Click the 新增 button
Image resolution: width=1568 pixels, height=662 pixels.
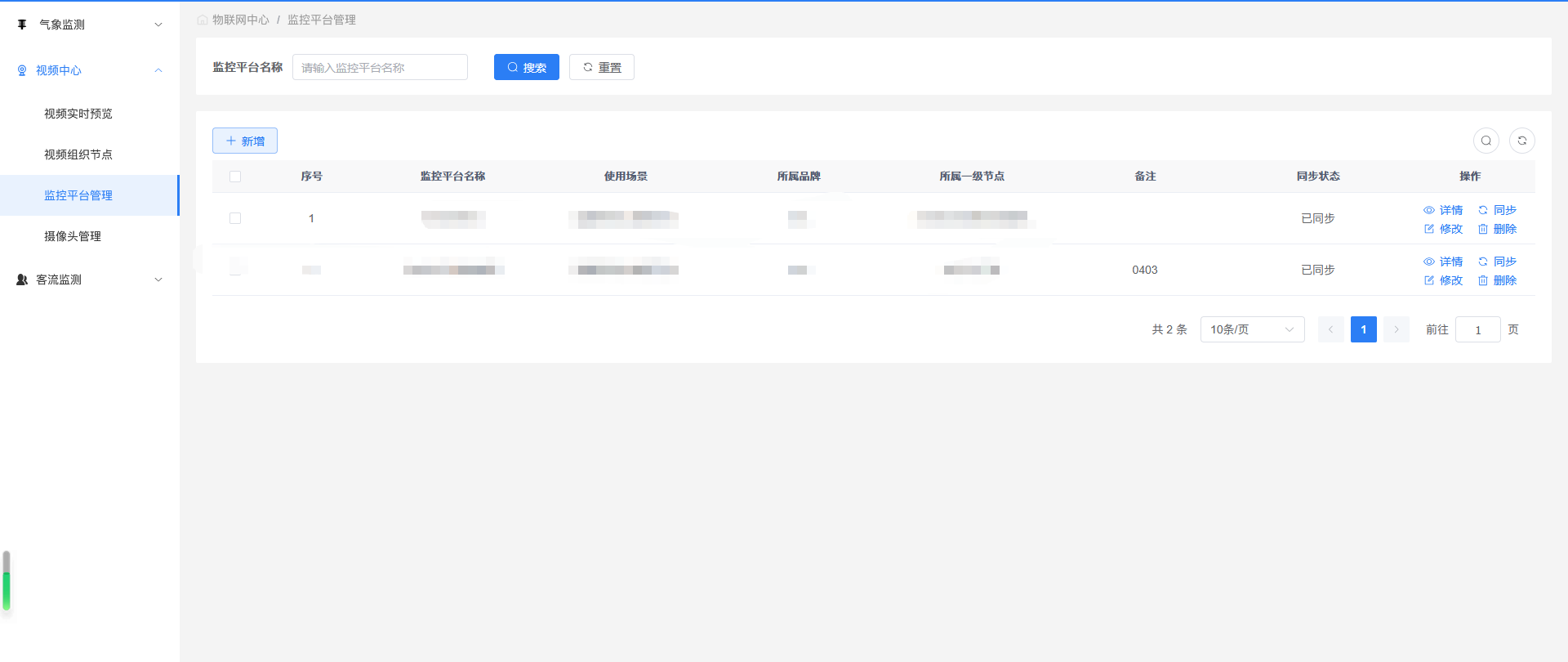click(x=245, y=141)
